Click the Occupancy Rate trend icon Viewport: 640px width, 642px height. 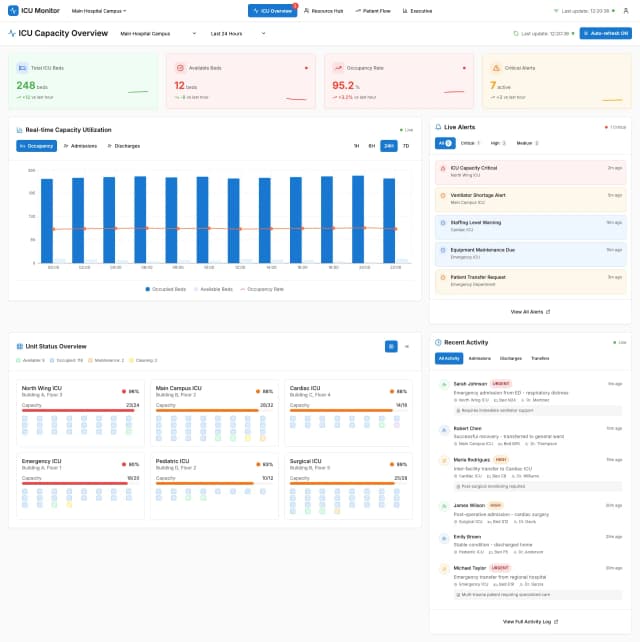(x=339, y=68)
